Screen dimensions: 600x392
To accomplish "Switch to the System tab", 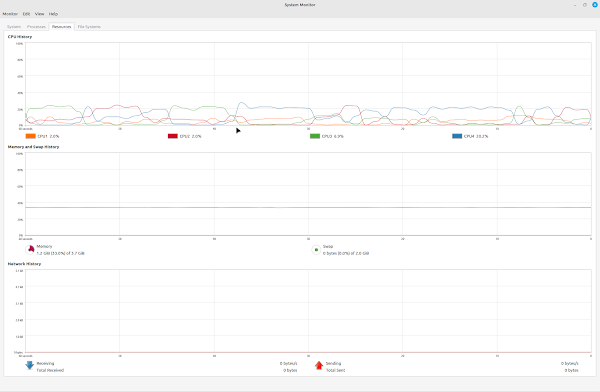I will [x=14, y=27].
